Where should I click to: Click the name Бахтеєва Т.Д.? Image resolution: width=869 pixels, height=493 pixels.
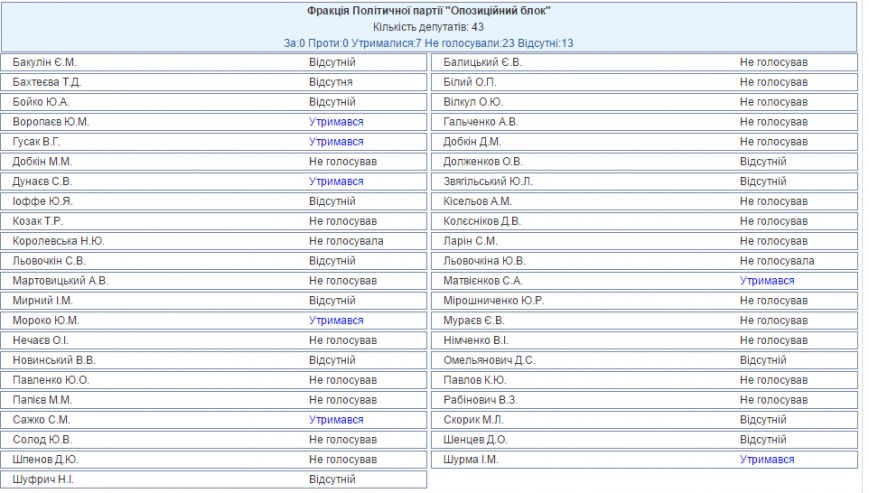(x=47, y=83)
